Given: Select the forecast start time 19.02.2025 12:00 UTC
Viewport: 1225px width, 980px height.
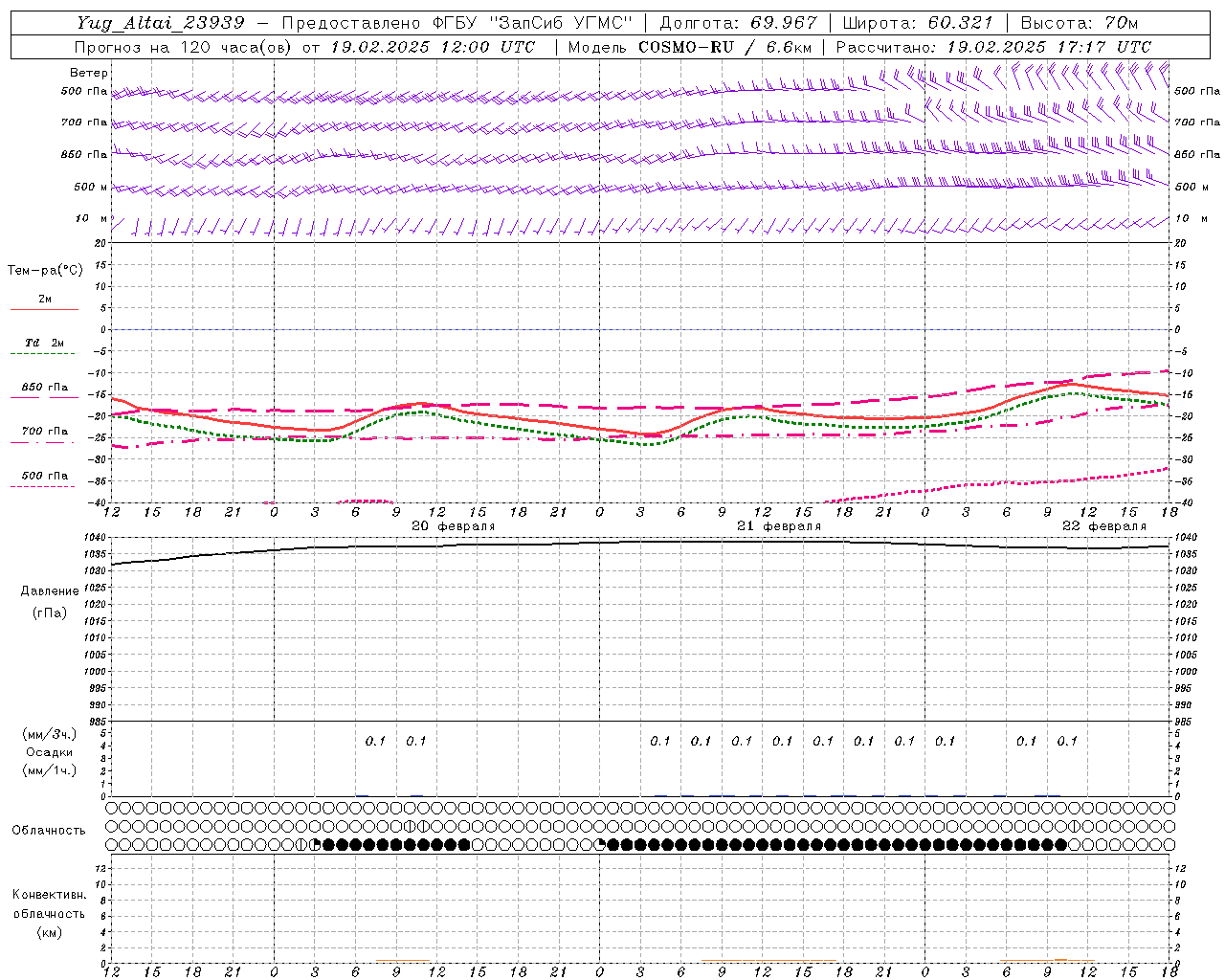Looking at the screenshot, I should coord(433,47).
